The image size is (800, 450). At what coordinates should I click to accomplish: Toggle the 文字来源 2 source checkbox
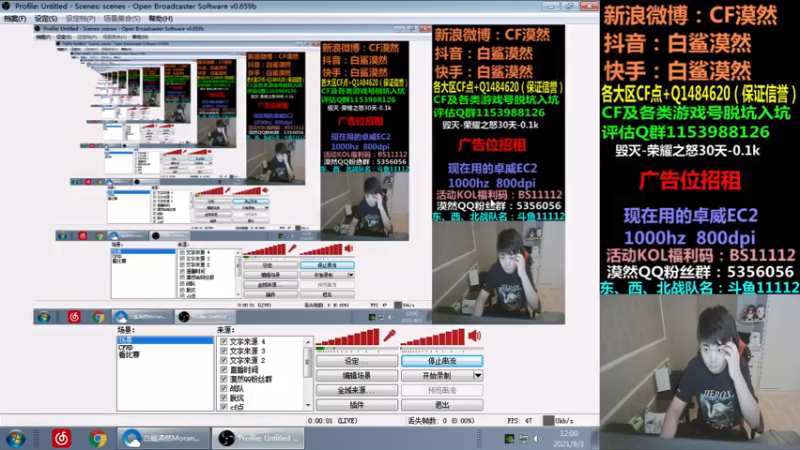click(x=223, y=360)
